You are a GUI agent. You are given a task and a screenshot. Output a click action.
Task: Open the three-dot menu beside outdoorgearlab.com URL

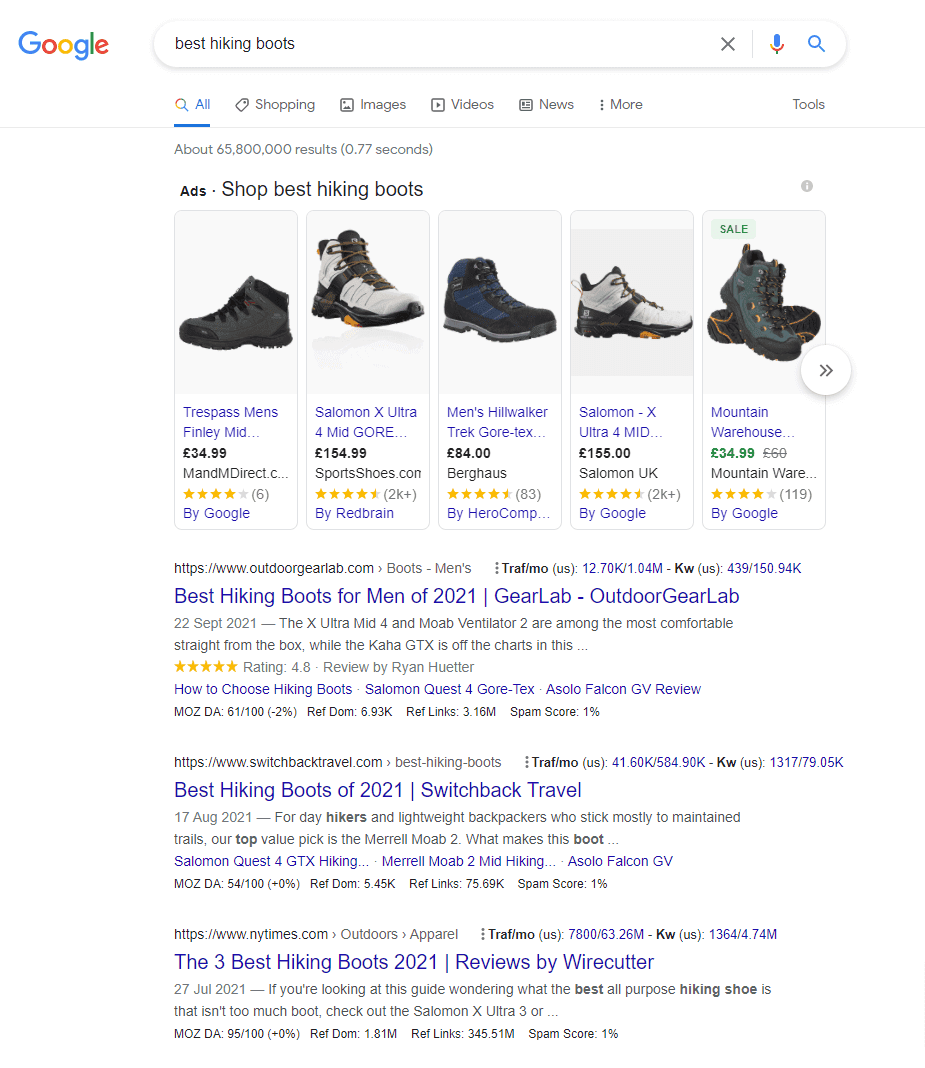[x=497, y=568]
